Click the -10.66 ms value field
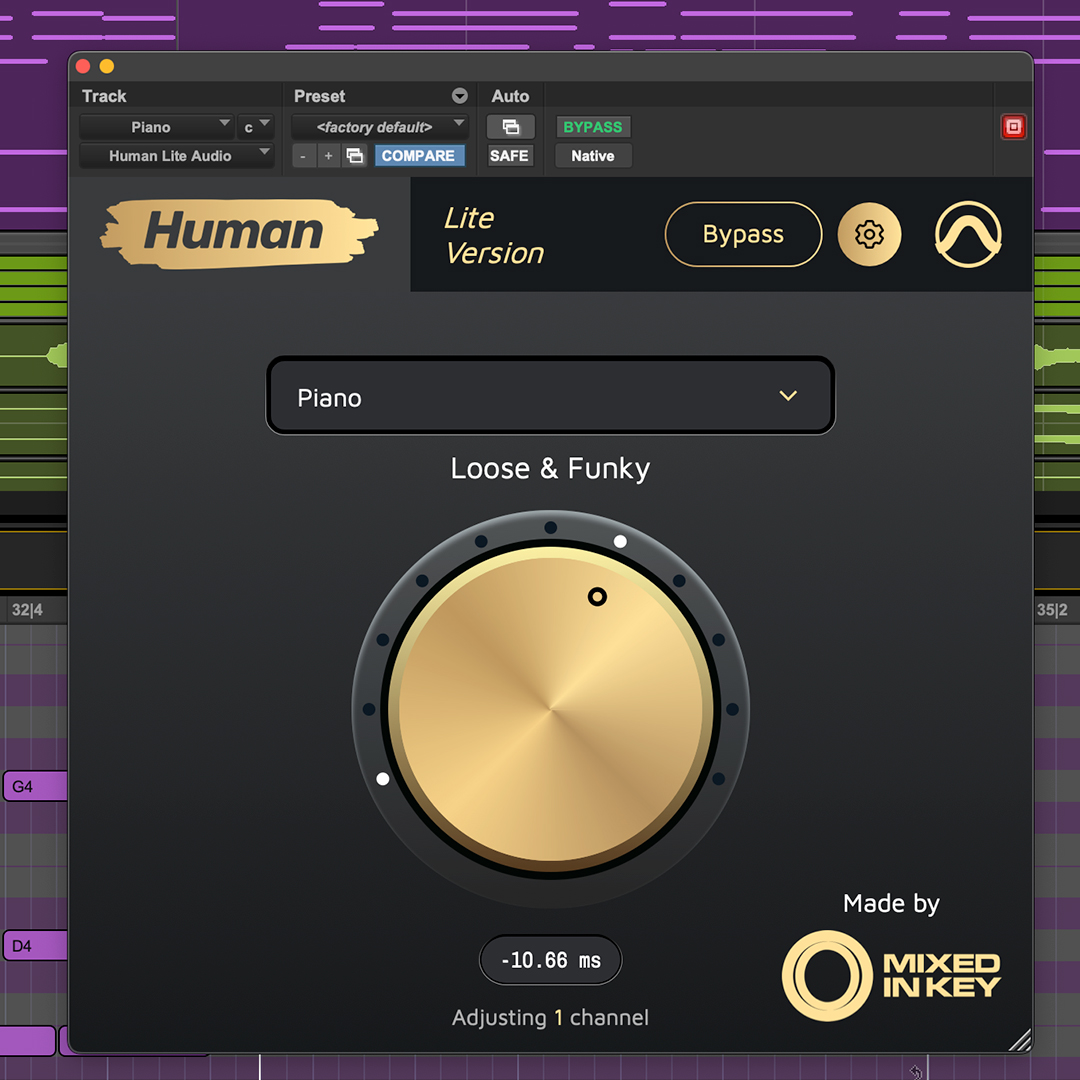1080x1080 pixels. [550, 960]
